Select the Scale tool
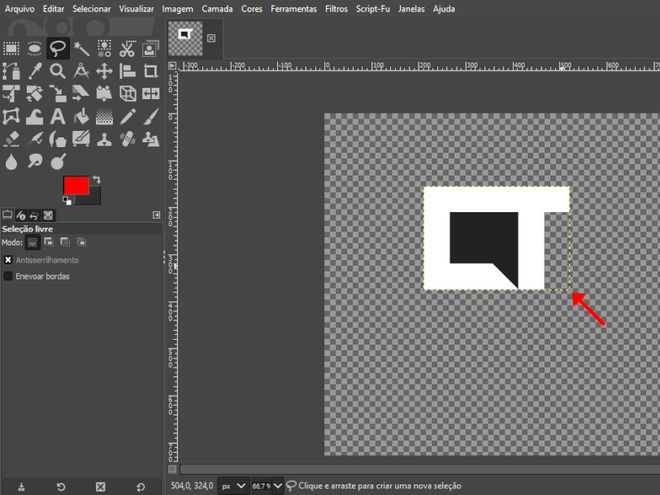The image size is (660, 495). coord(58,93)
